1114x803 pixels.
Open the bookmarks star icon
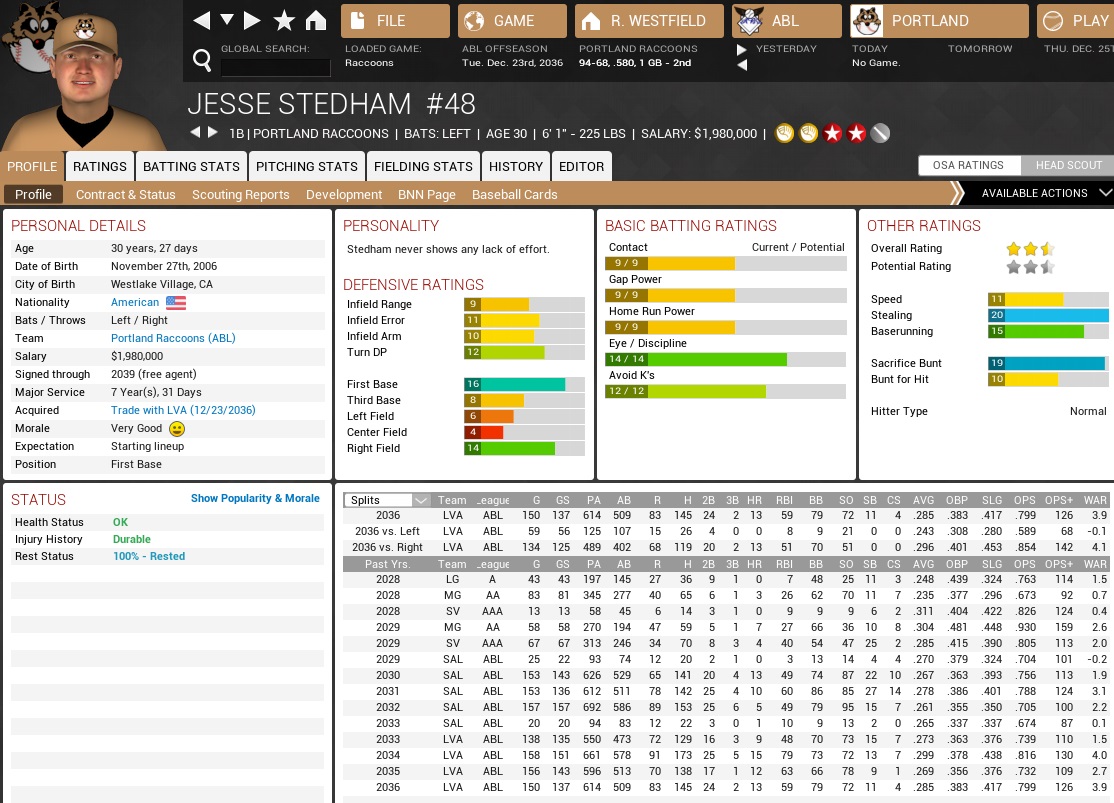click(x=284, y=20)
